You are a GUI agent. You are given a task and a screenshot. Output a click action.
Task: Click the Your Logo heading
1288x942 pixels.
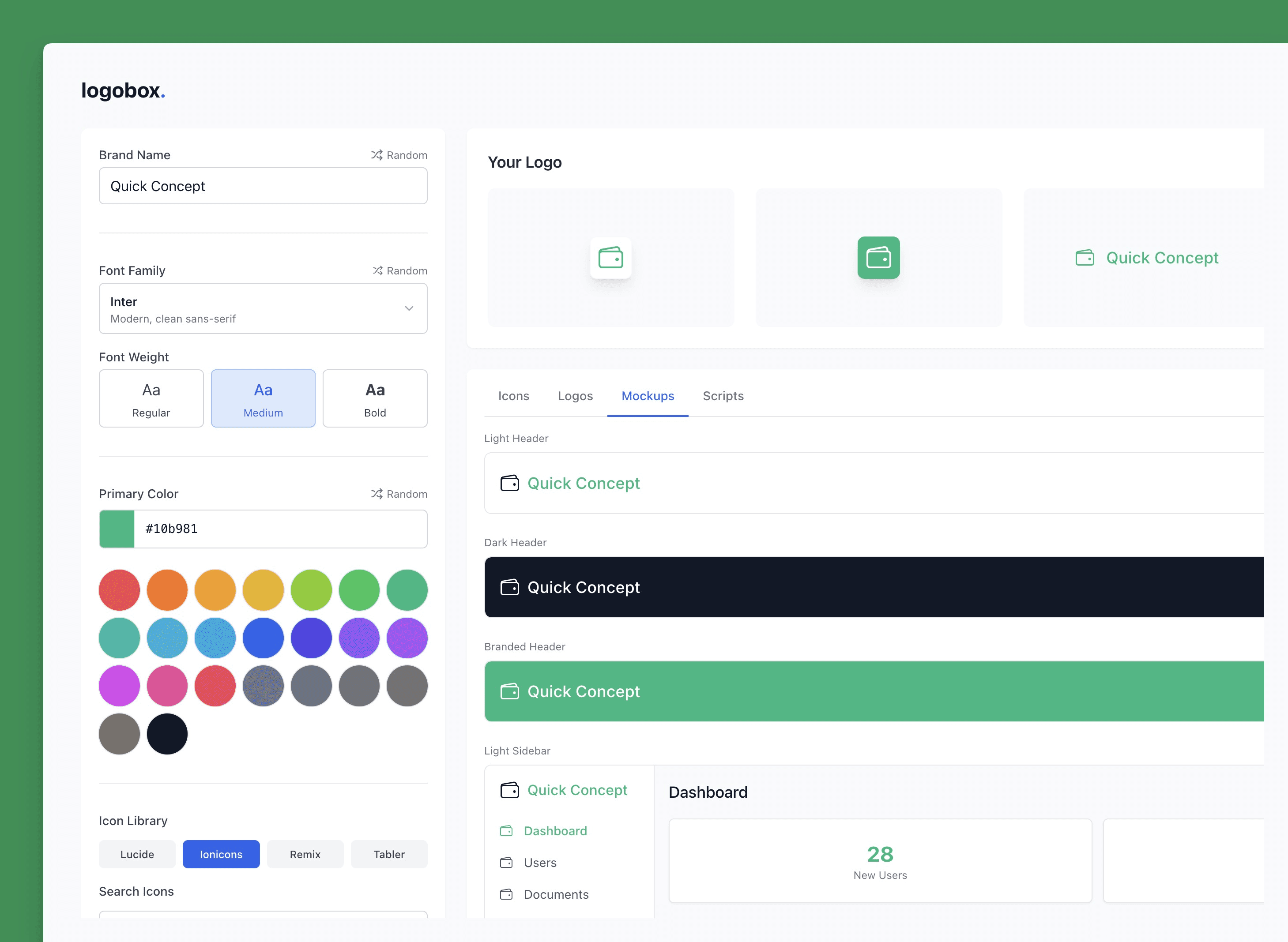tap(524, 162)
